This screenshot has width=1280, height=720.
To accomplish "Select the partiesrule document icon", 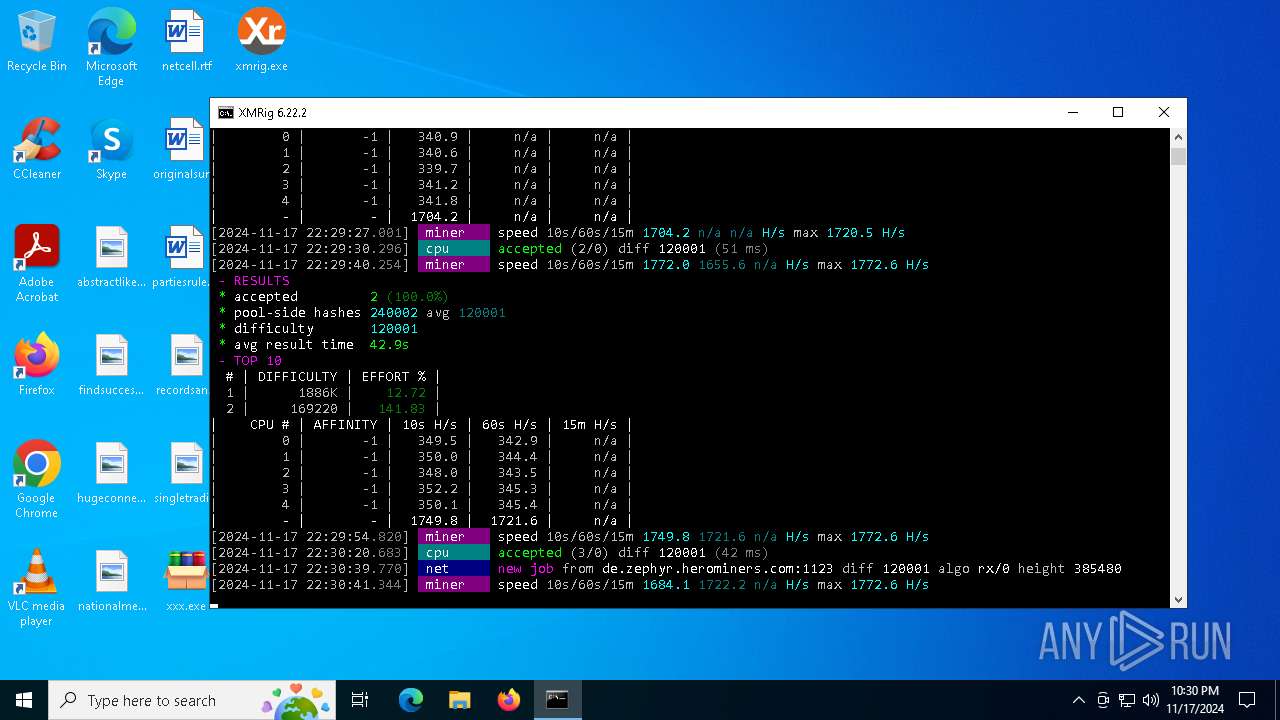I will (181, 256).
